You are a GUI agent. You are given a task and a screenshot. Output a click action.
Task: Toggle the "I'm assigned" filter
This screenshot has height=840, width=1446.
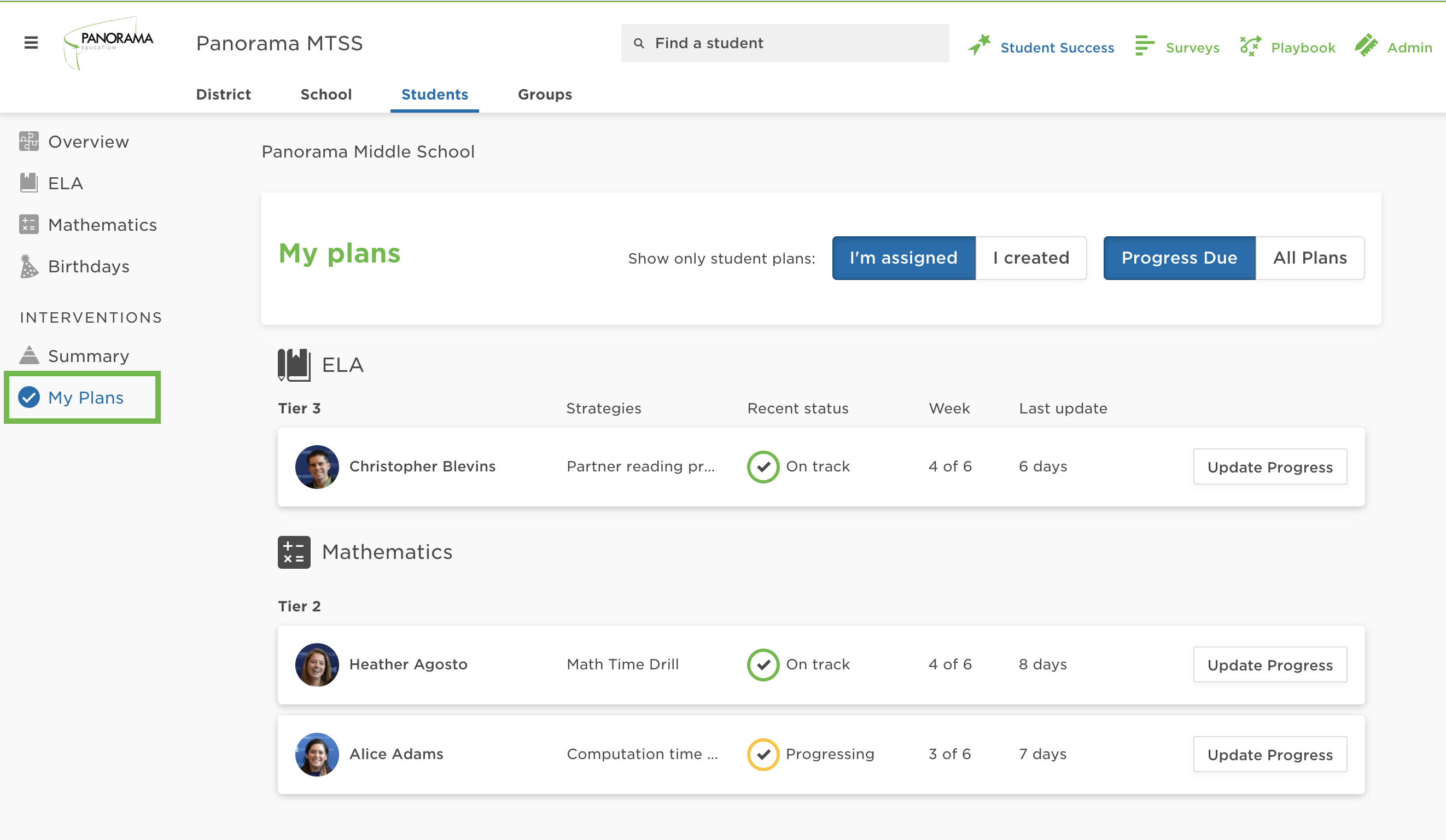[x=903, y=258]
